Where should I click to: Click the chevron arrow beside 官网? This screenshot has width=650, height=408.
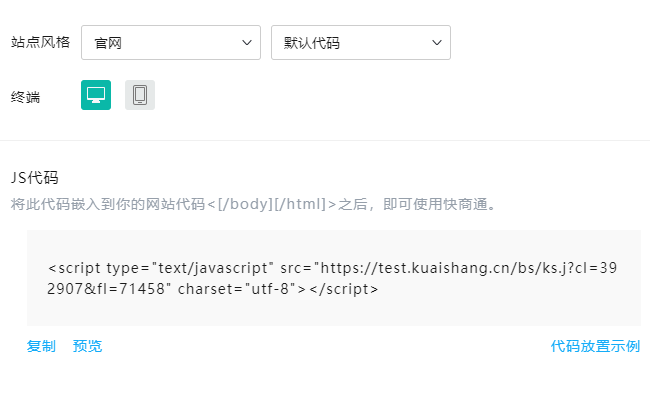pyautogui.click(x=247, y=43)
